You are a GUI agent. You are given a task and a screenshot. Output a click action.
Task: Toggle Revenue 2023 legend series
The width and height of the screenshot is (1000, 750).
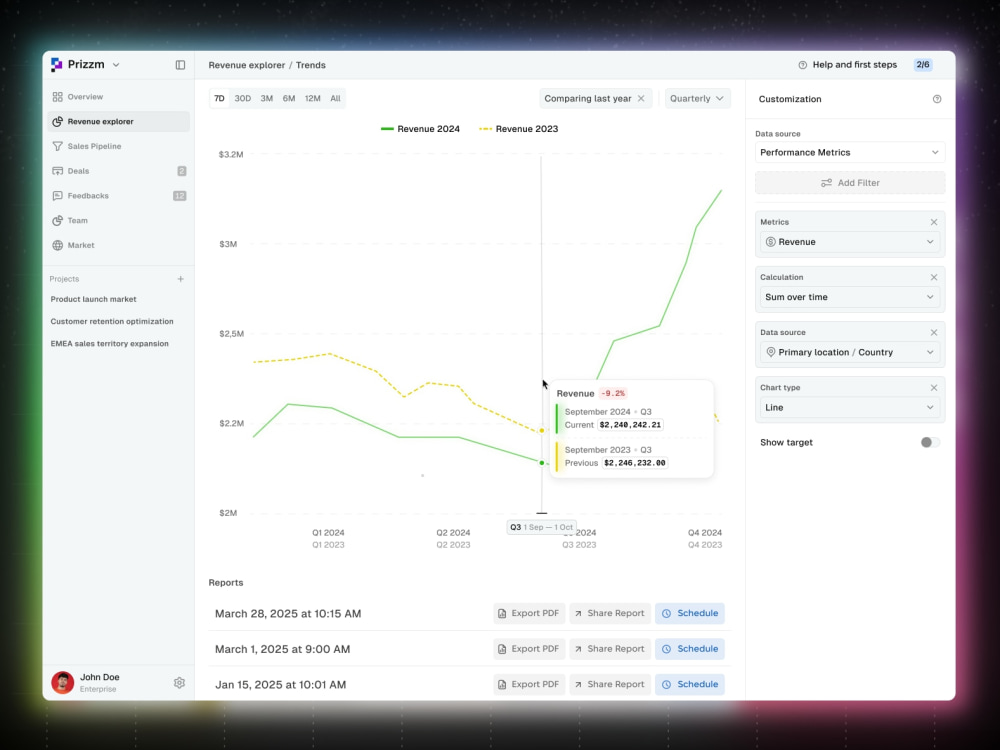click(x=518, y=129)
